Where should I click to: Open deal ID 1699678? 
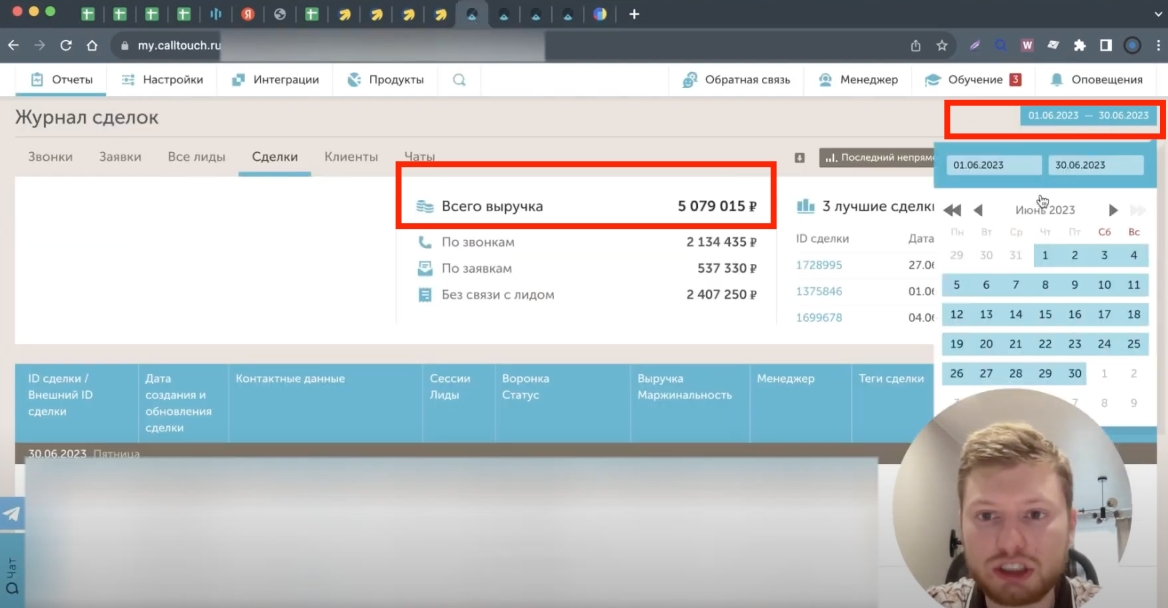coord(819,317)
